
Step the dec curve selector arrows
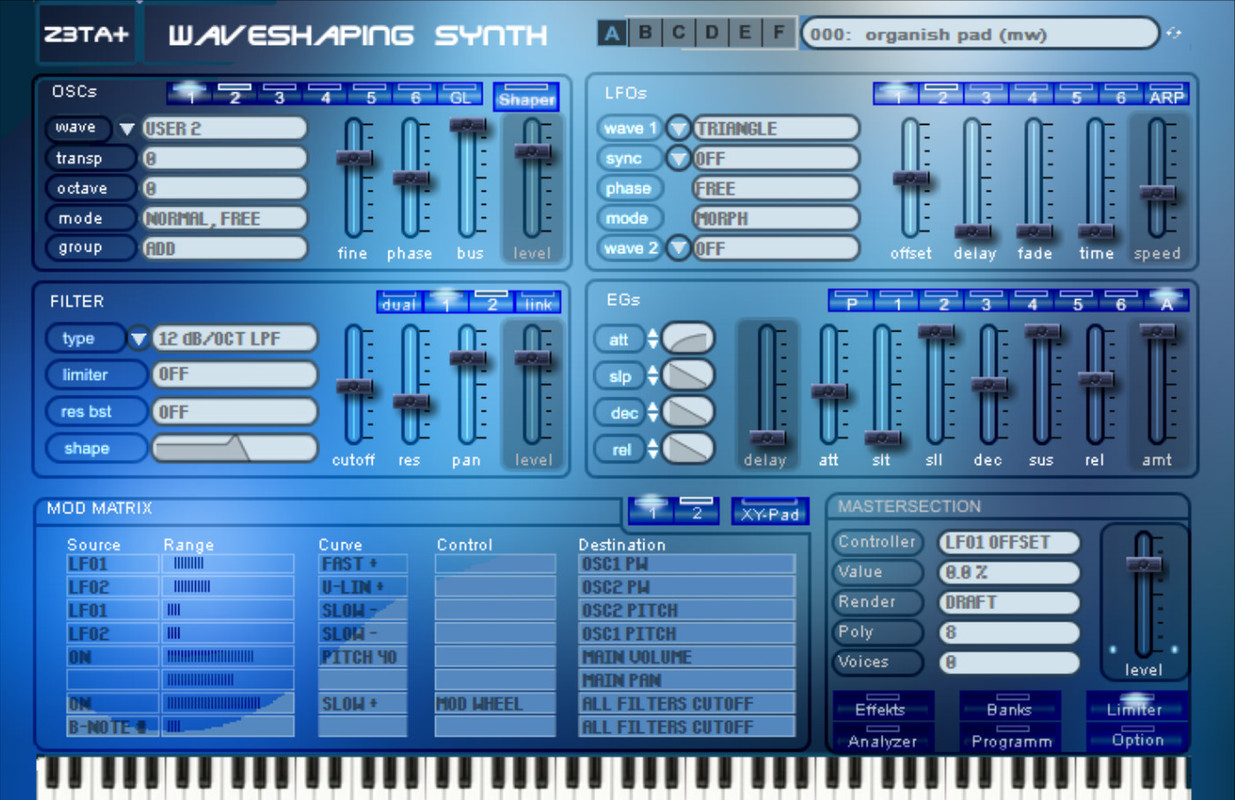point(653,412)
